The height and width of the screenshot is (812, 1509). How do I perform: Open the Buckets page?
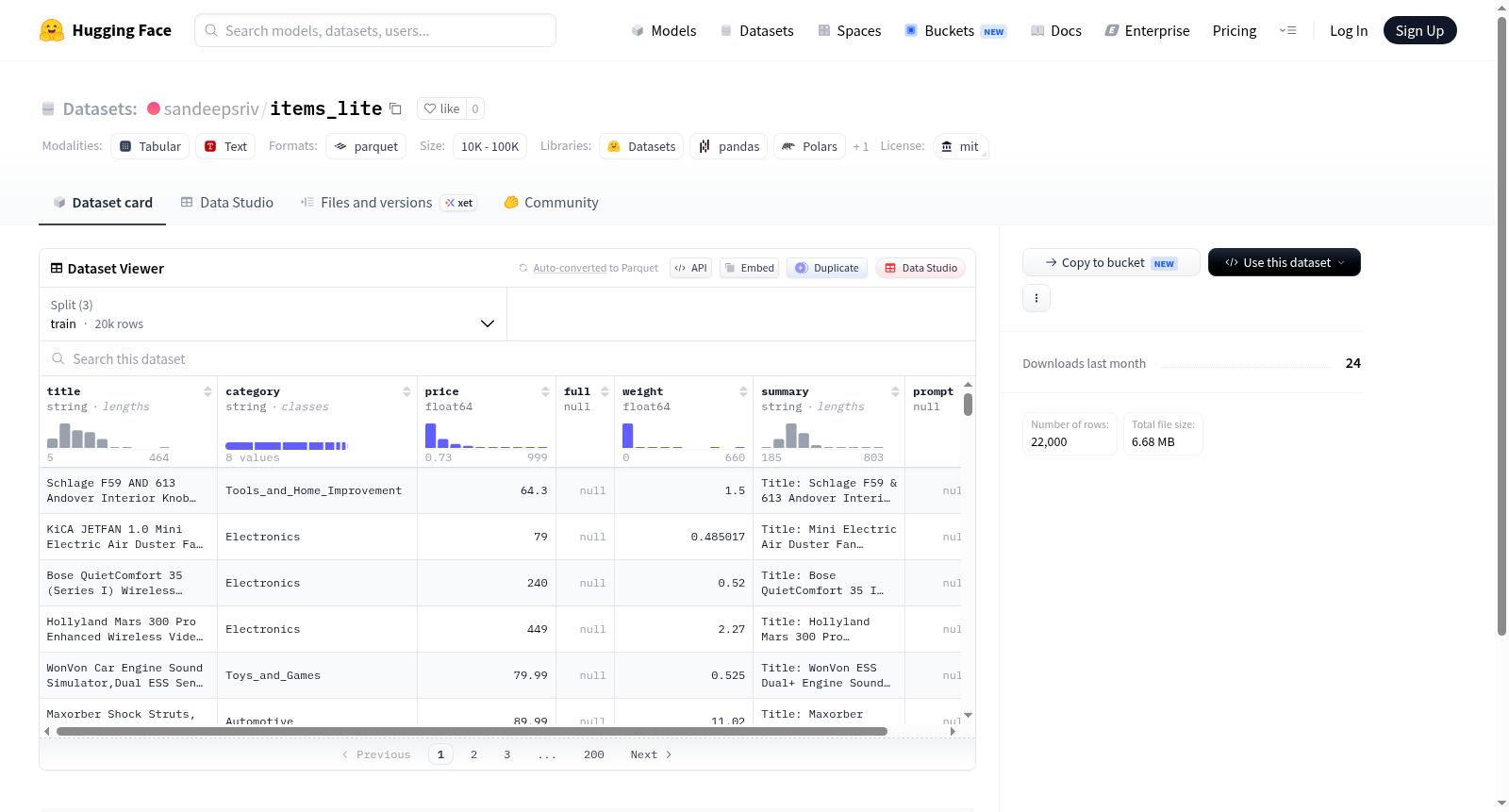tap(954, 30)
